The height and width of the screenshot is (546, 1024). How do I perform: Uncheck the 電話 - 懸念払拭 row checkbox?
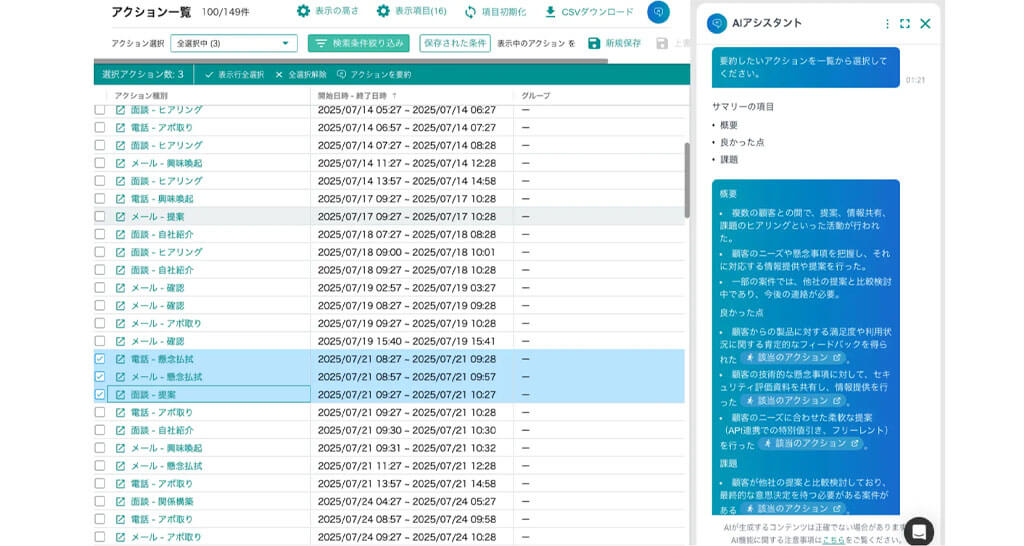coord(100,359)
